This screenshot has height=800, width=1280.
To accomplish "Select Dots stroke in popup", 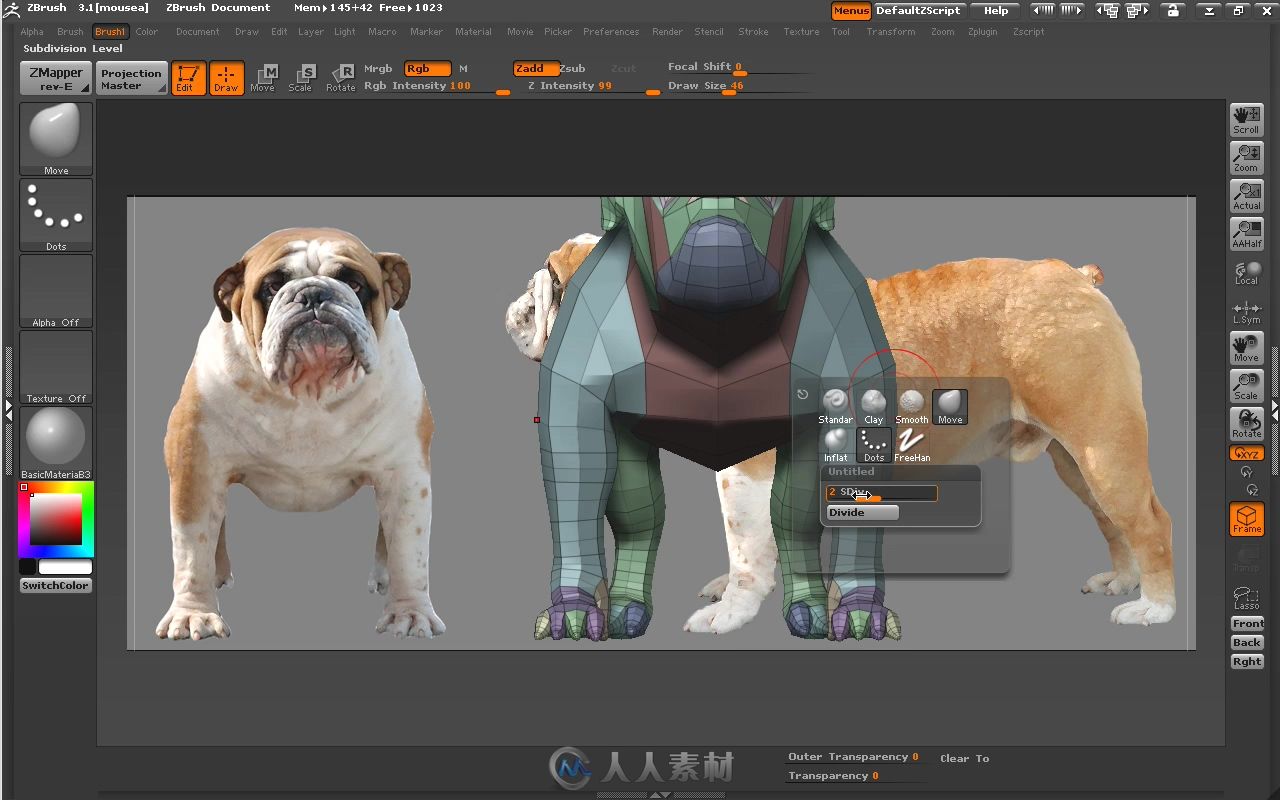I will [x=874, y=445].
